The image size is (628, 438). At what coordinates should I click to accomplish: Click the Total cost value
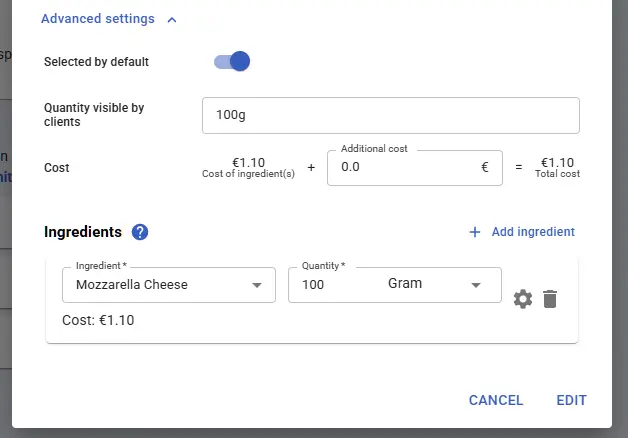pyautogui.click(x=557, y=163)
